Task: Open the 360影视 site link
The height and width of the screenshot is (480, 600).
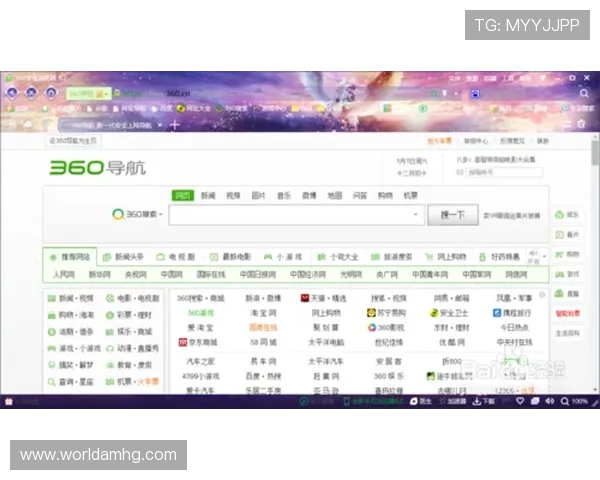Action: coord(386,328)
